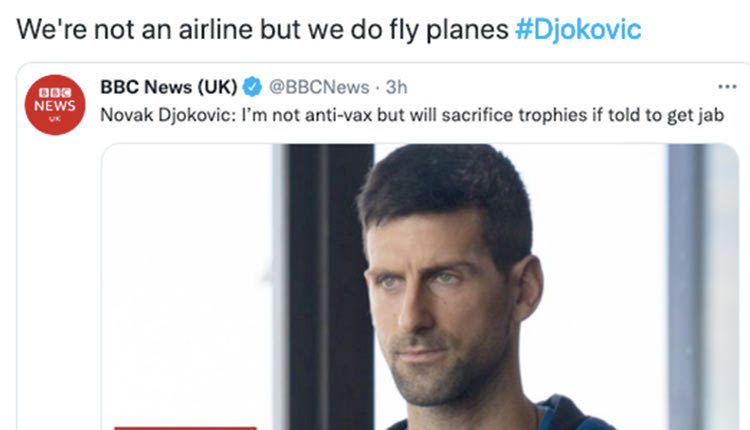750x430 pixels.
Task: Open the three-dot more options menu
Action: point(727,87)
